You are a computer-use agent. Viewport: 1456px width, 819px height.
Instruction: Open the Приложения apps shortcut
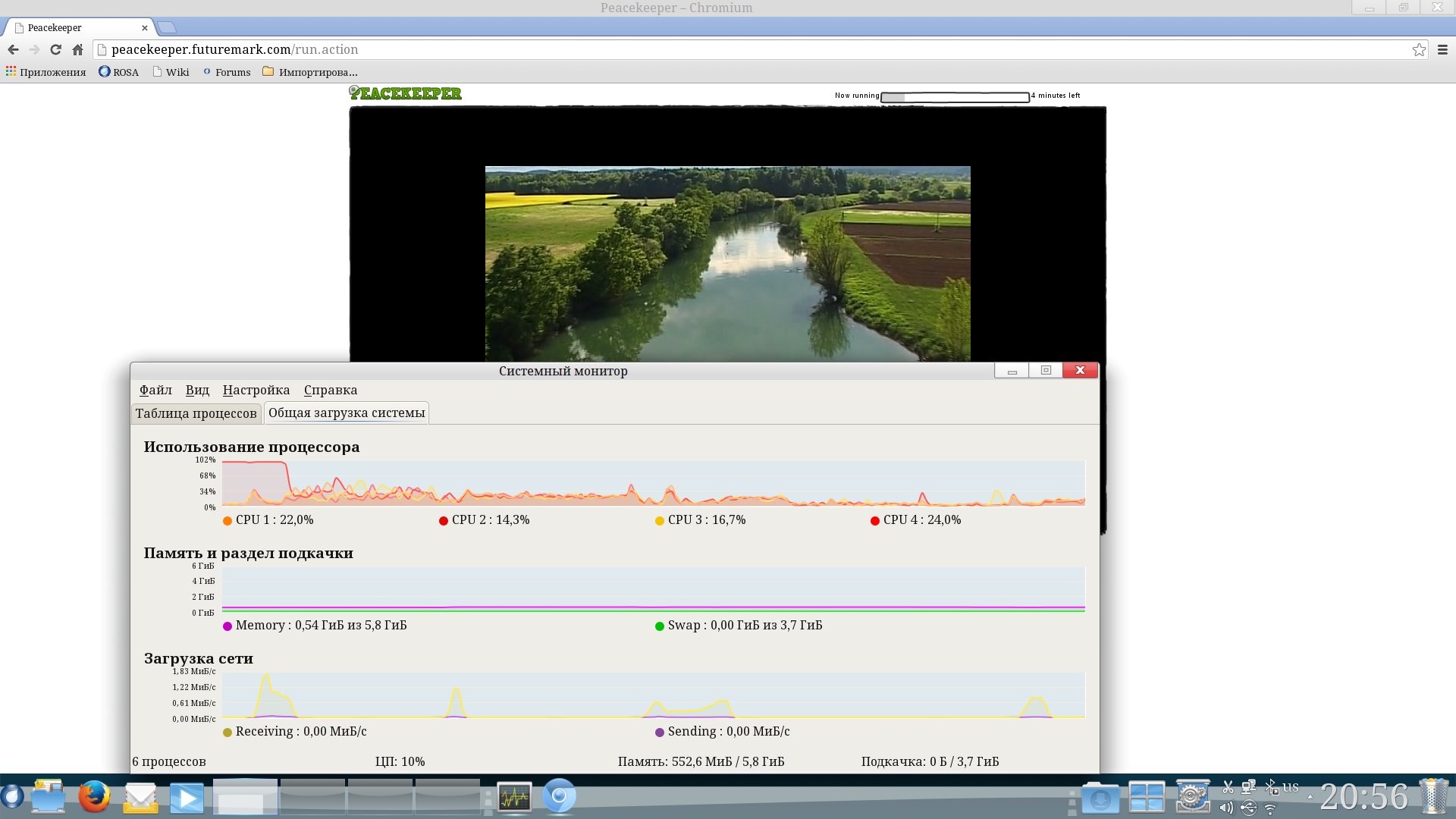coord(45,72)
